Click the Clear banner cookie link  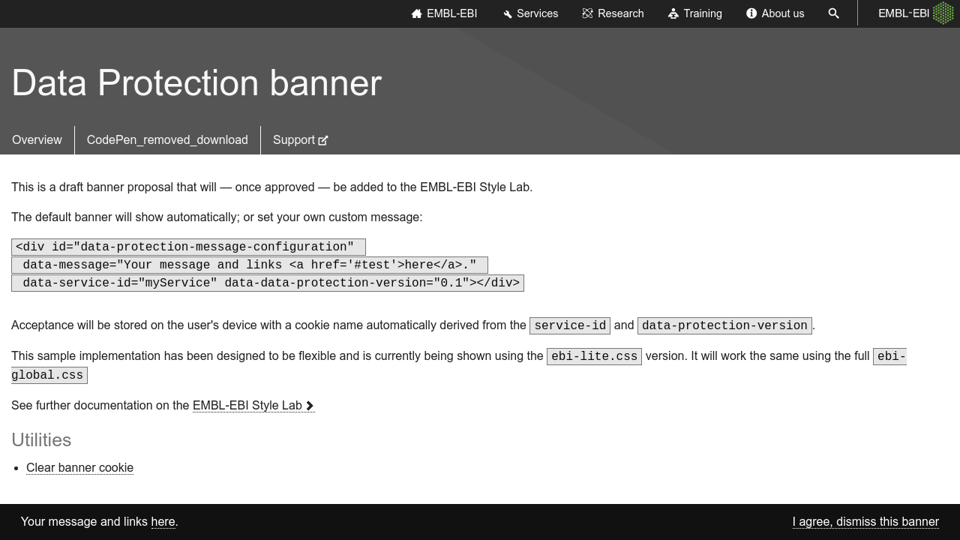tap(80, 468)
